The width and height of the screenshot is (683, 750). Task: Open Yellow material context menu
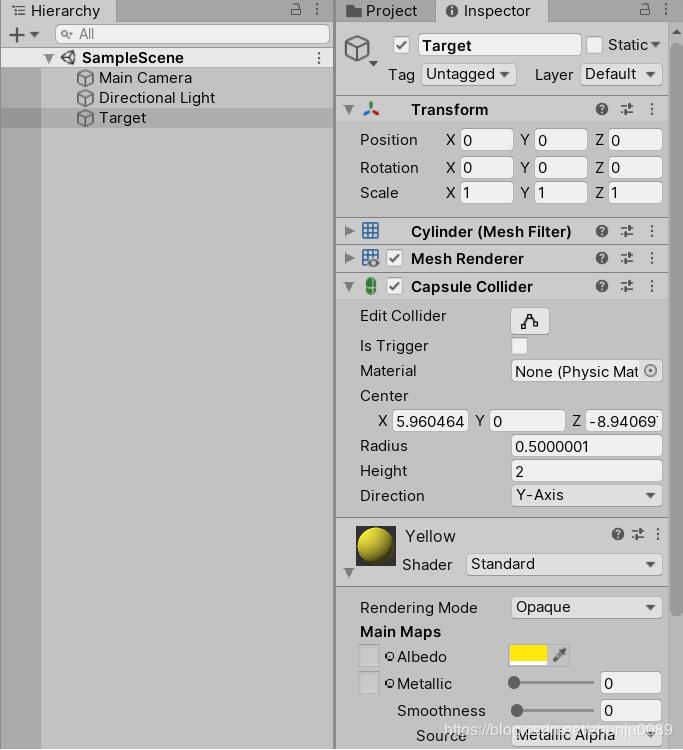tap(658, 534)
